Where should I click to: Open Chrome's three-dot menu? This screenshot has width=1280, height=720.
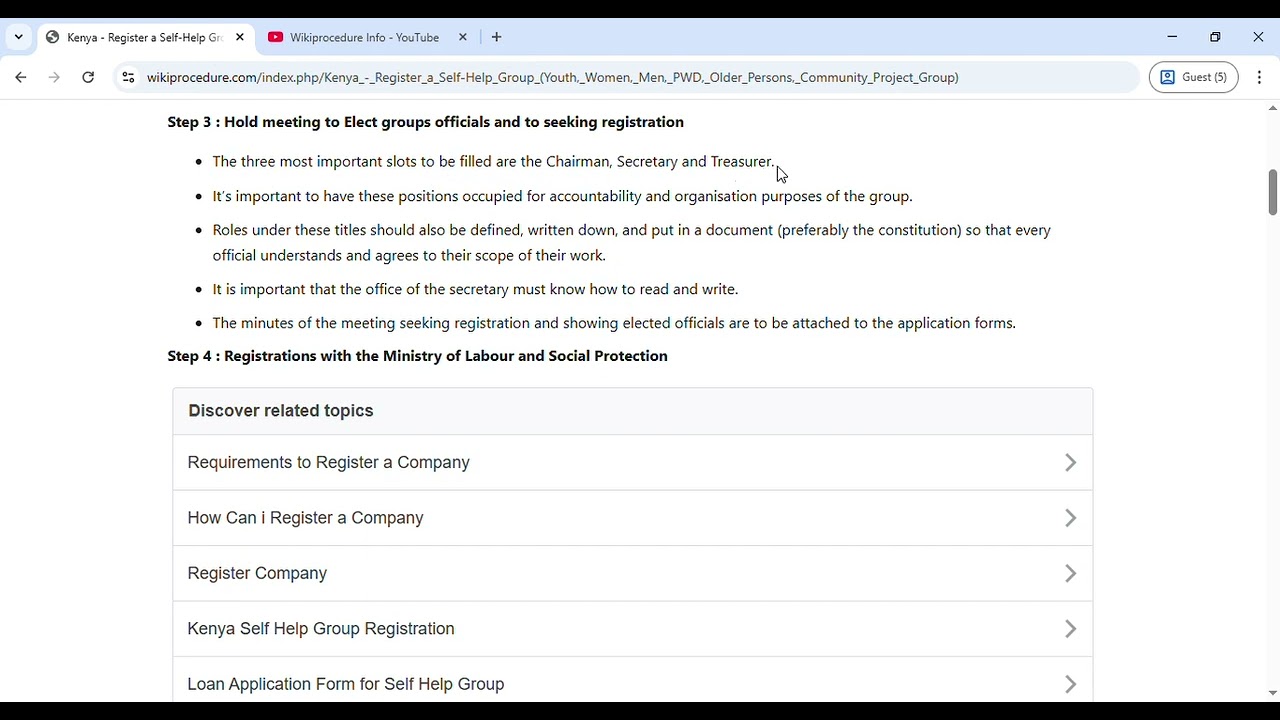point(1259,77)
